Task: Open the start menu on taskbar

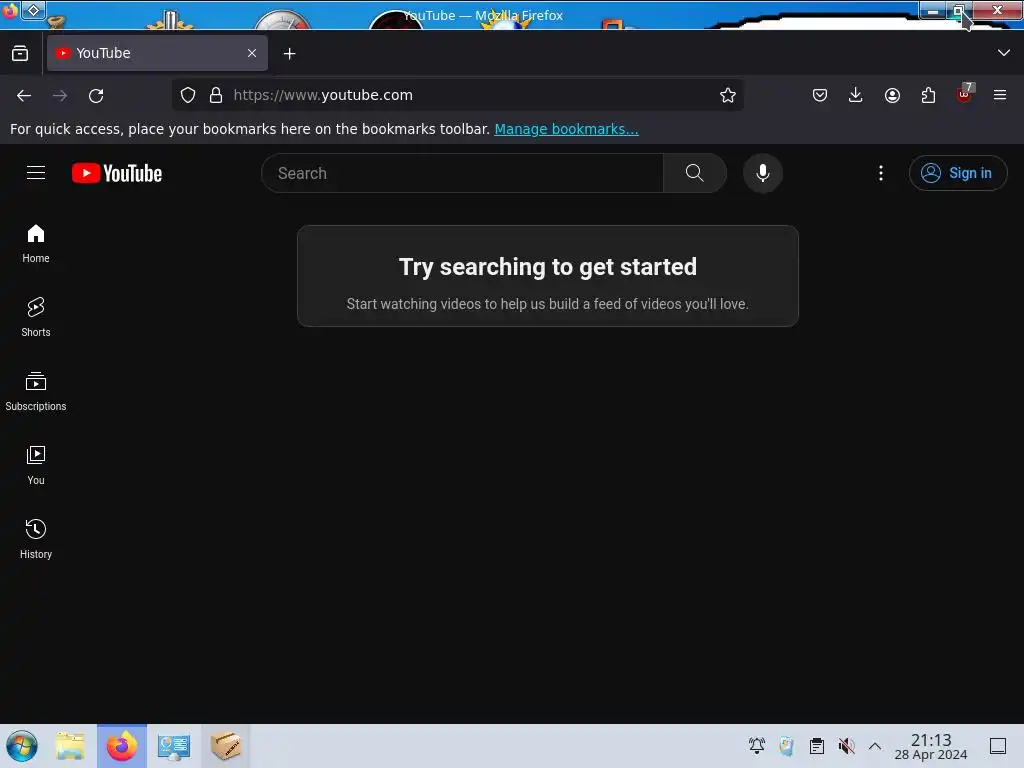Action: pyautogui.click(x=22, y=746)
